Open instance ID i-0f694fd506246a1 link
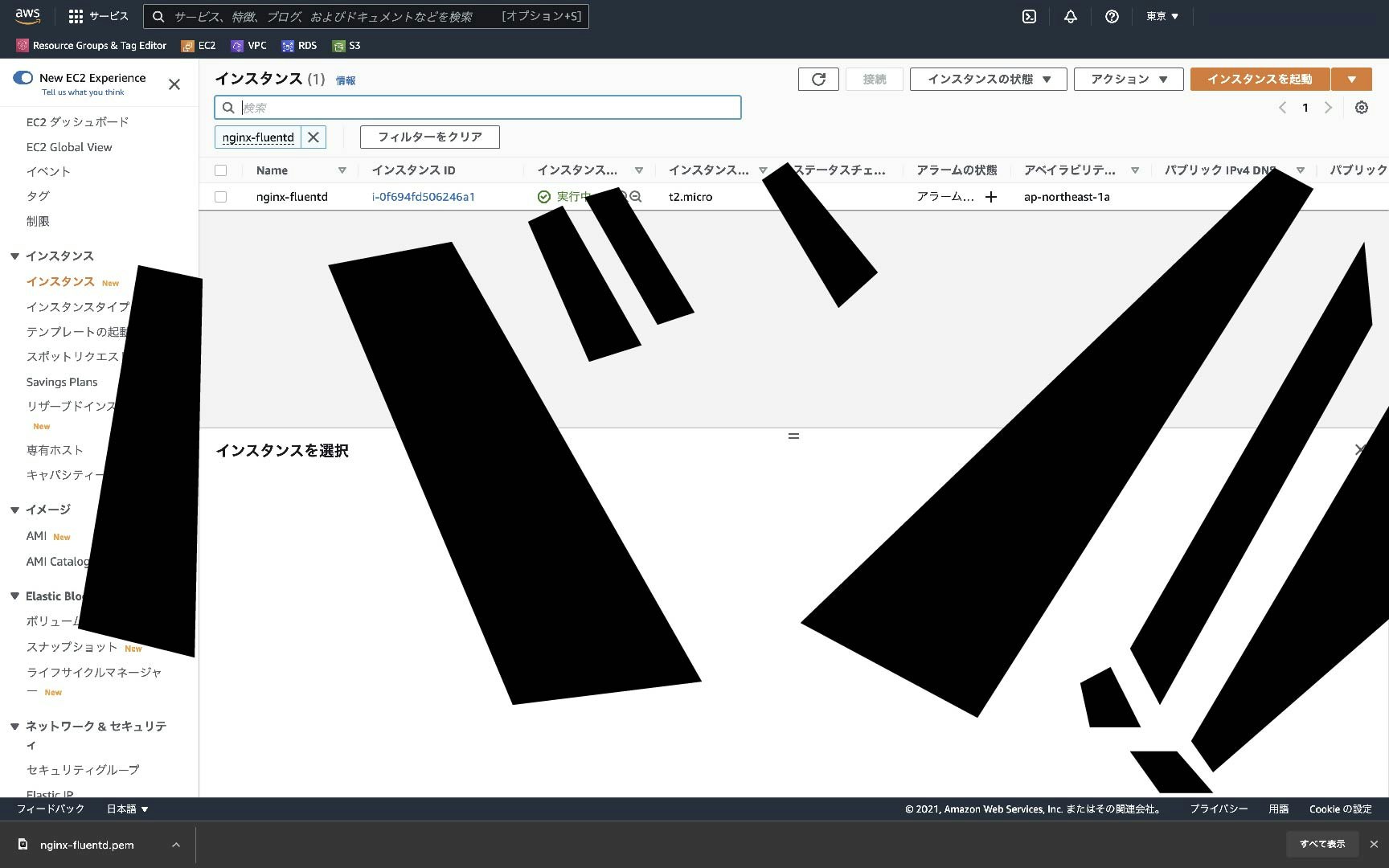This screenshot has height=868, width=1389. click(424, 197)
